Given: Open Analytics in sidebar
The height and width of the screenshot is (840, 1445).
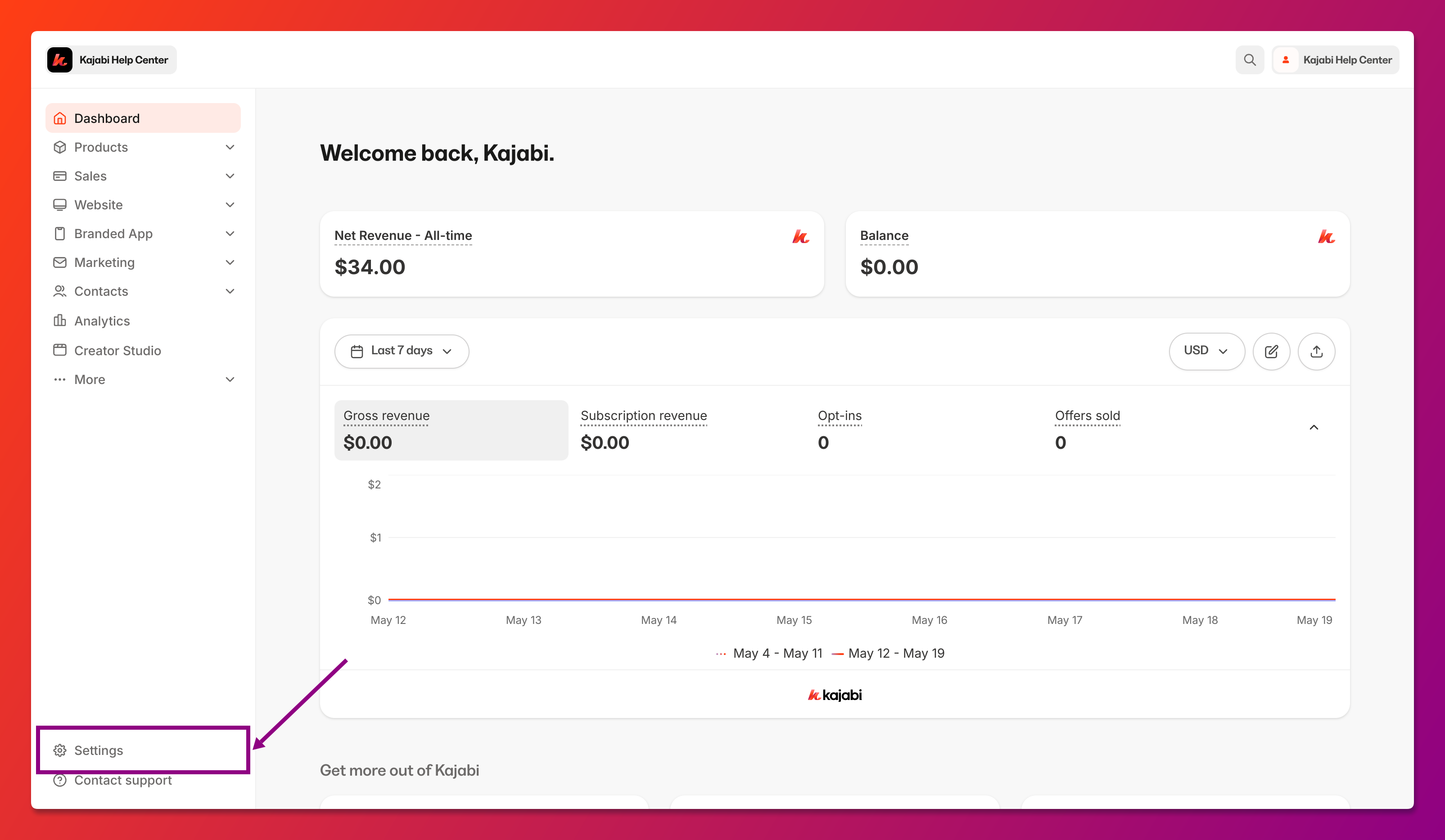Looking at the screenshot, I should click(143, 321).
